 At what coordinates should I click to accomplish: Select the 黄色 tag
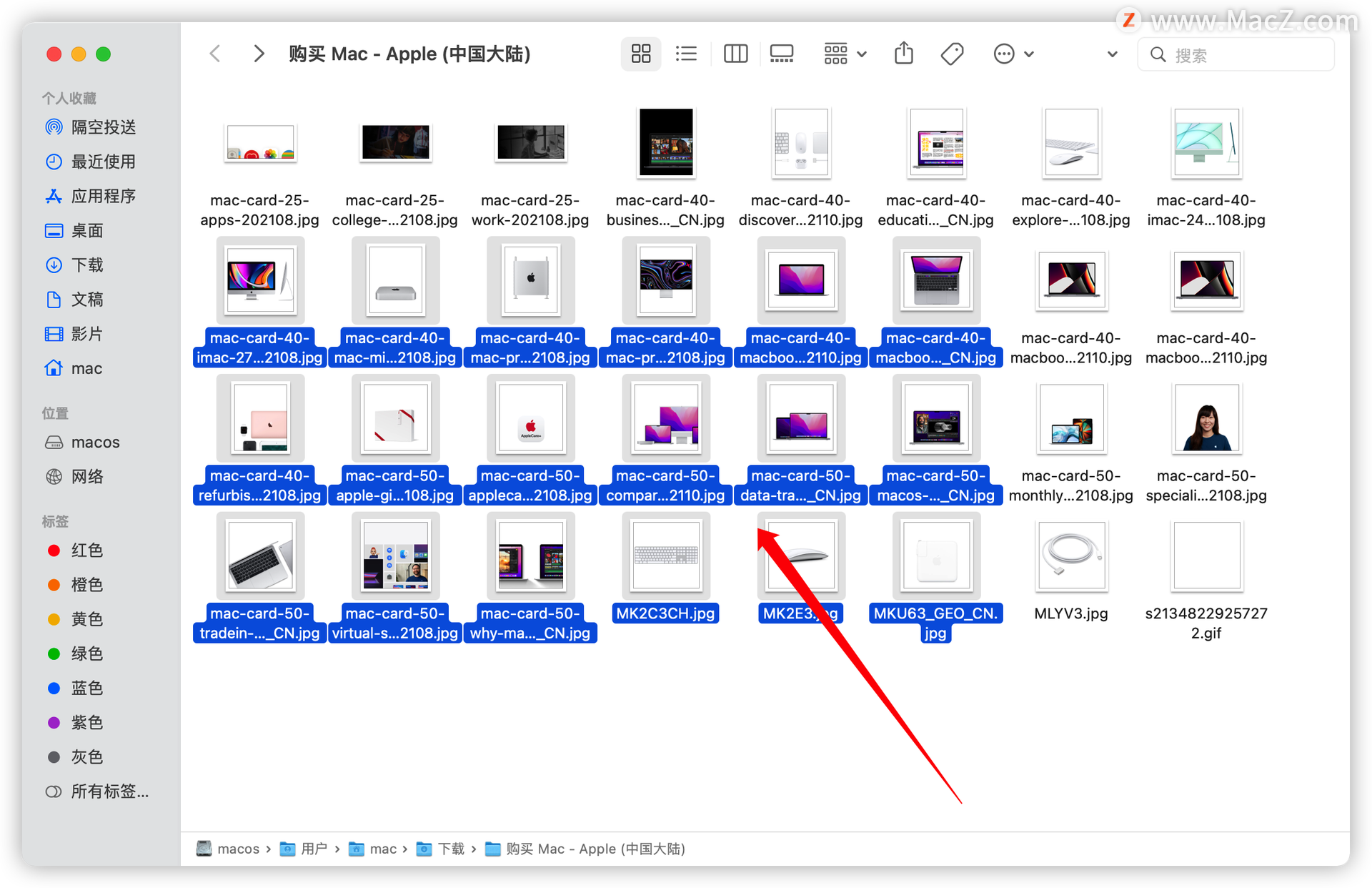75,618
